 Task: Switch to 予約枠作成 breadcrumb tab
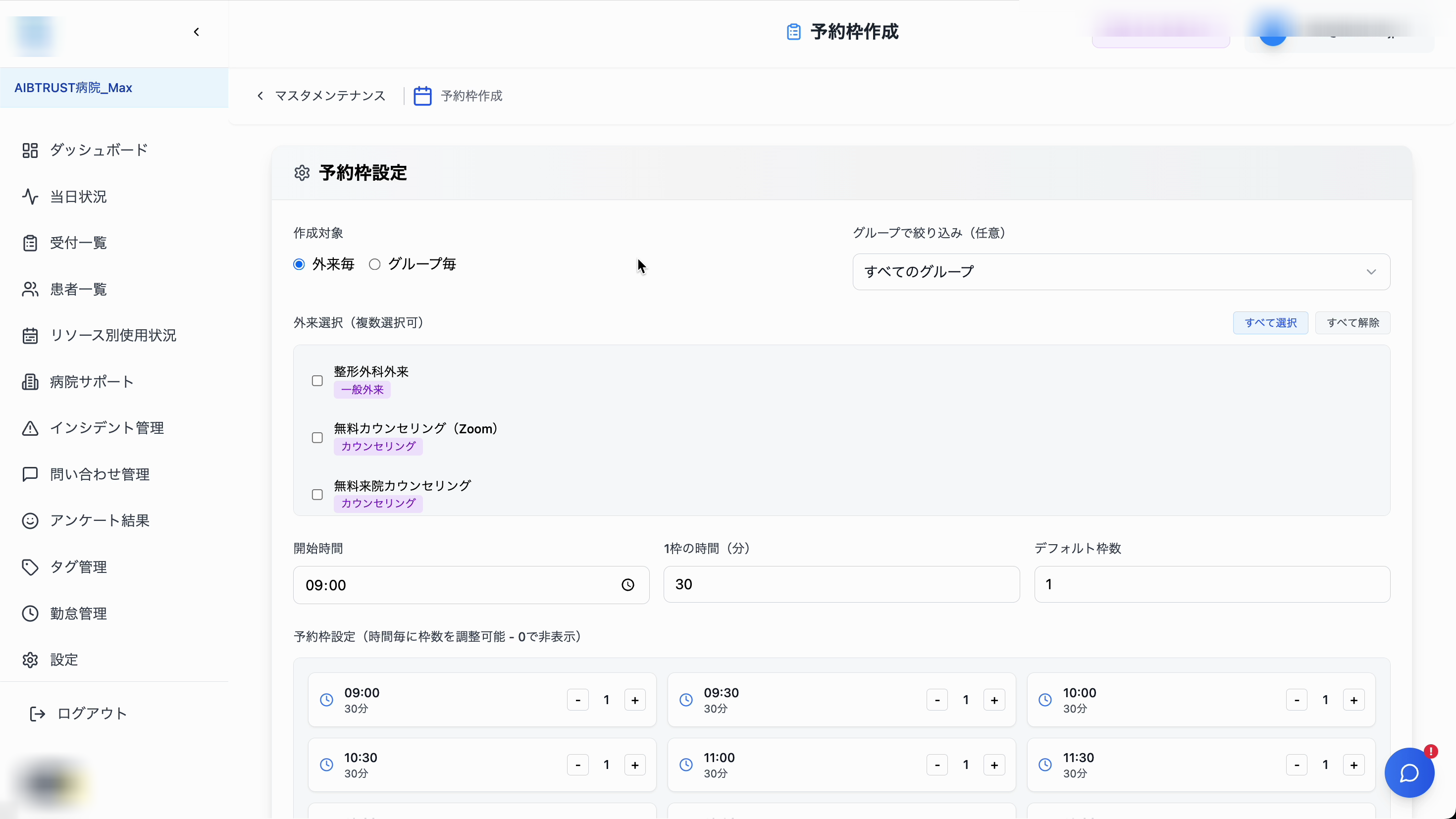tap(471, 96)
